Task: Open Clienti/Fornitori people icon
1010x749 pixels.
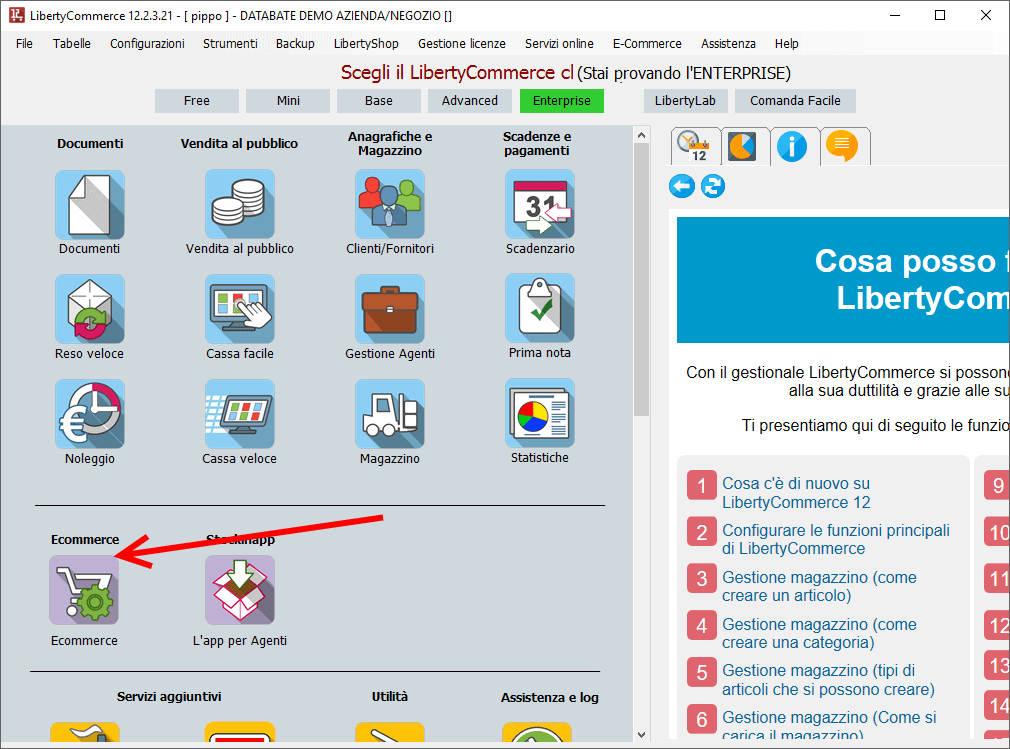Action: click(389, 204)
